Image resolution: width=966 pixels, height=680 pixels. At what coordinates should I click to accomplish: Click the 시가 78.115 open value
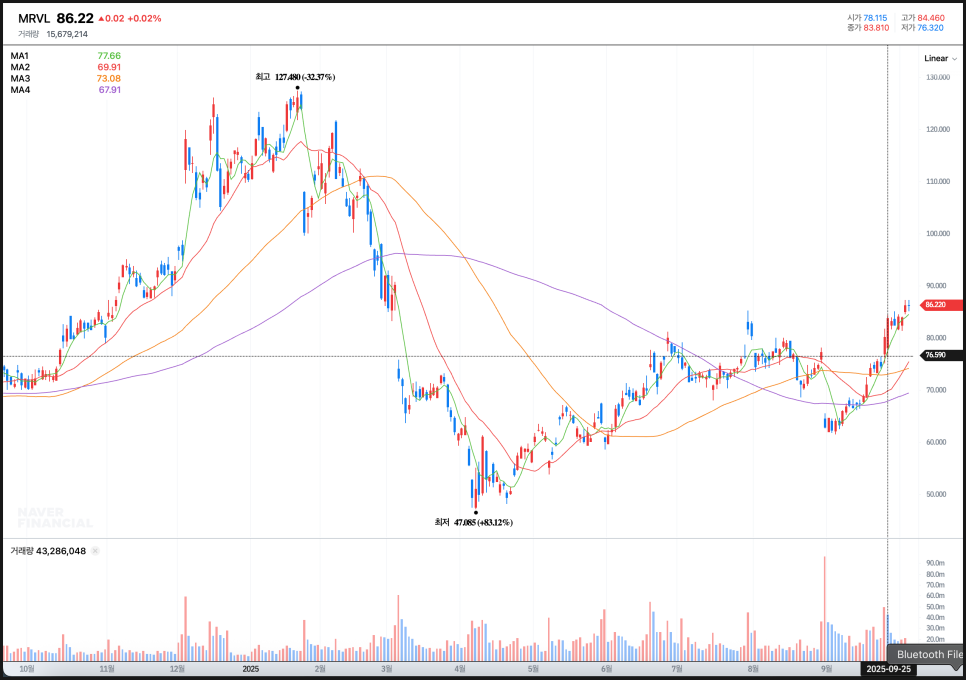867,18
